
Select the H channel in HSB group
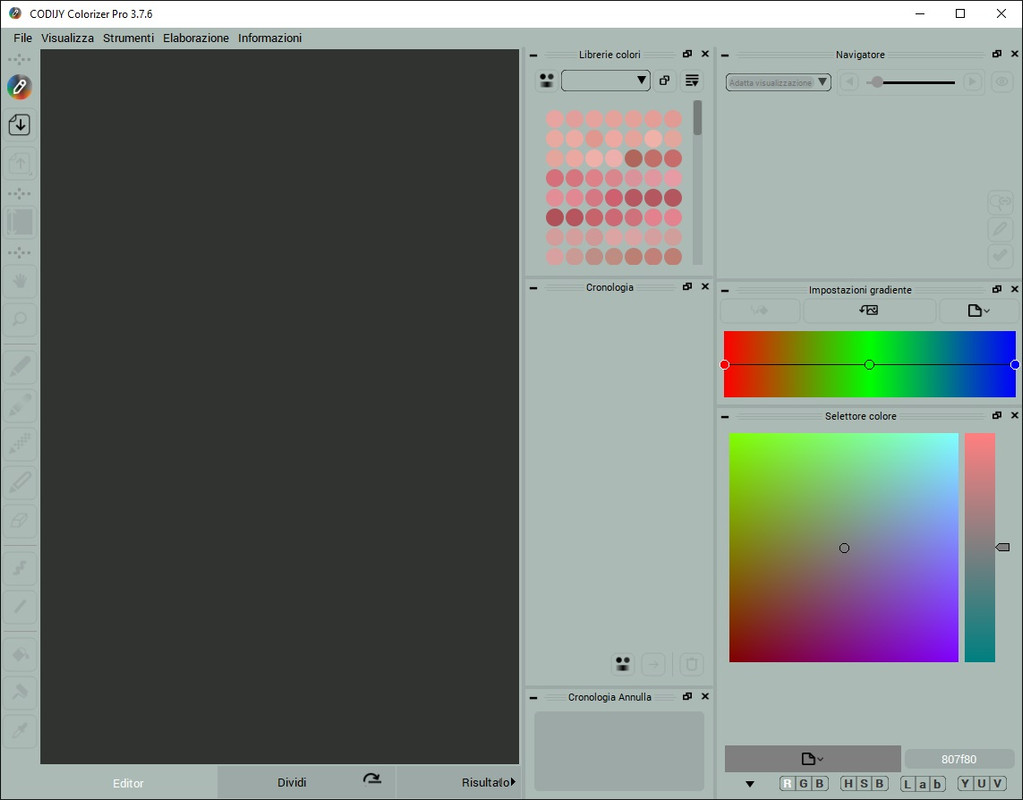847,784
